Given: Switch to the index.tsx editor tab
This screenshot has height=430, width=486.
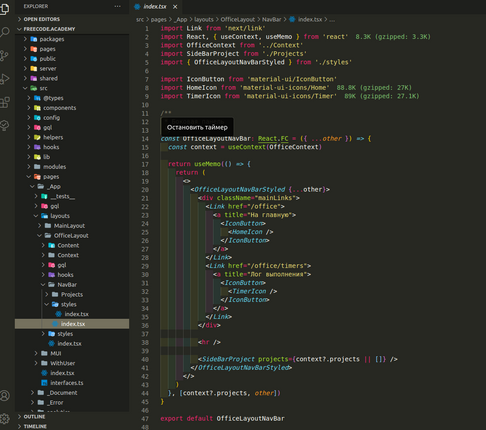Looking at the screenshot, I should [x=155, y=7].
